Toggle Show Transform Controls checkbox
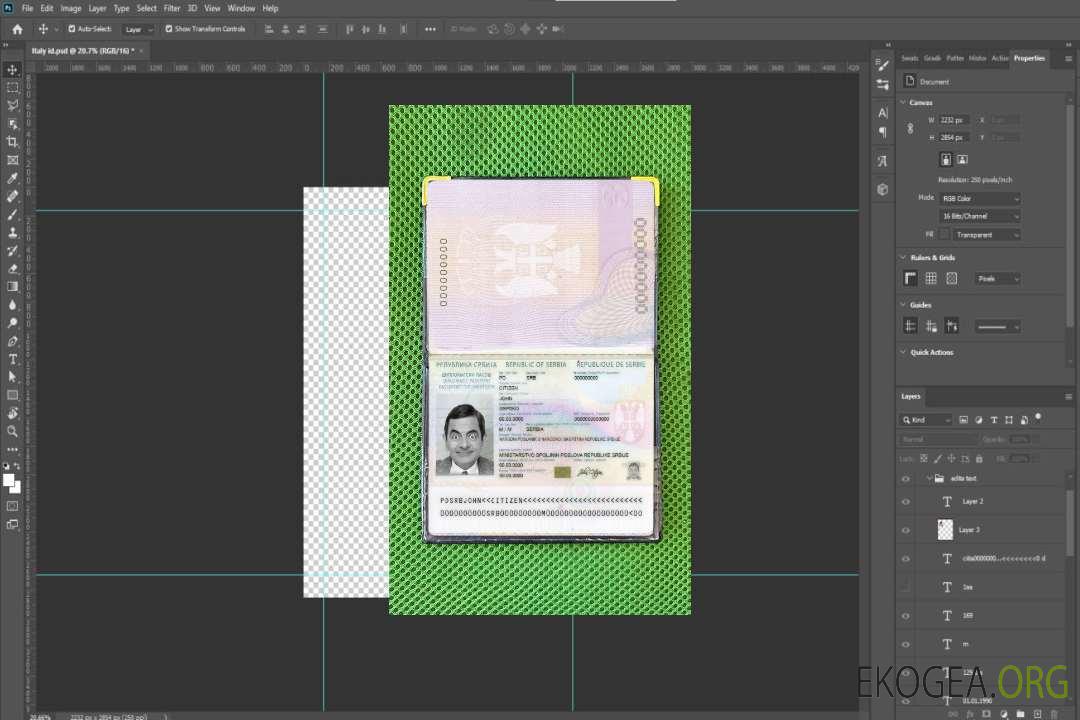The width and height of the screenshot is (1080, 720). (x=169, y=29)
